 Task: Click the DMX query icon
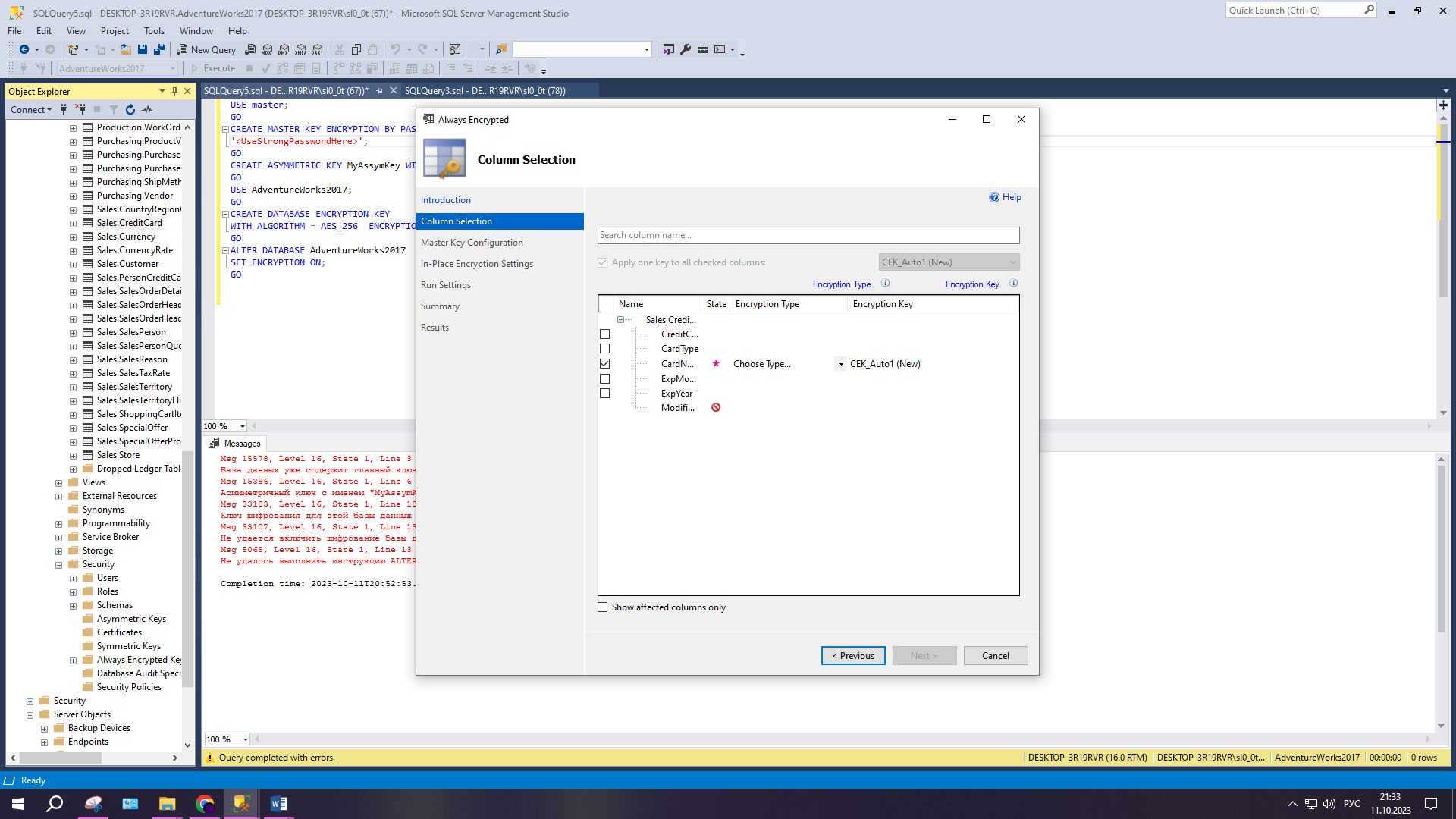(x=284, y=49)
